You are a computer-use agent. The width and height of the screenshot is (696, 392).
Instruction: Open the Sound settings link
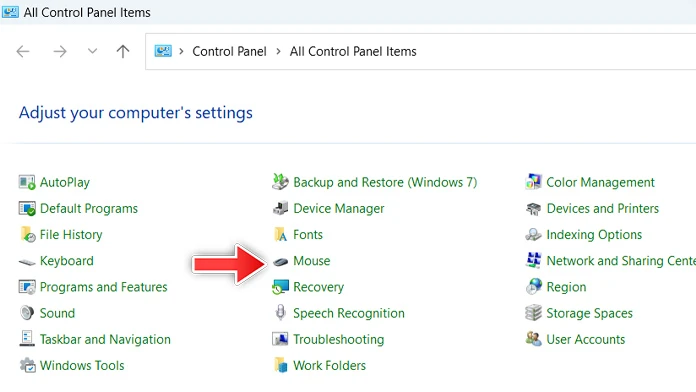(57, 313)
